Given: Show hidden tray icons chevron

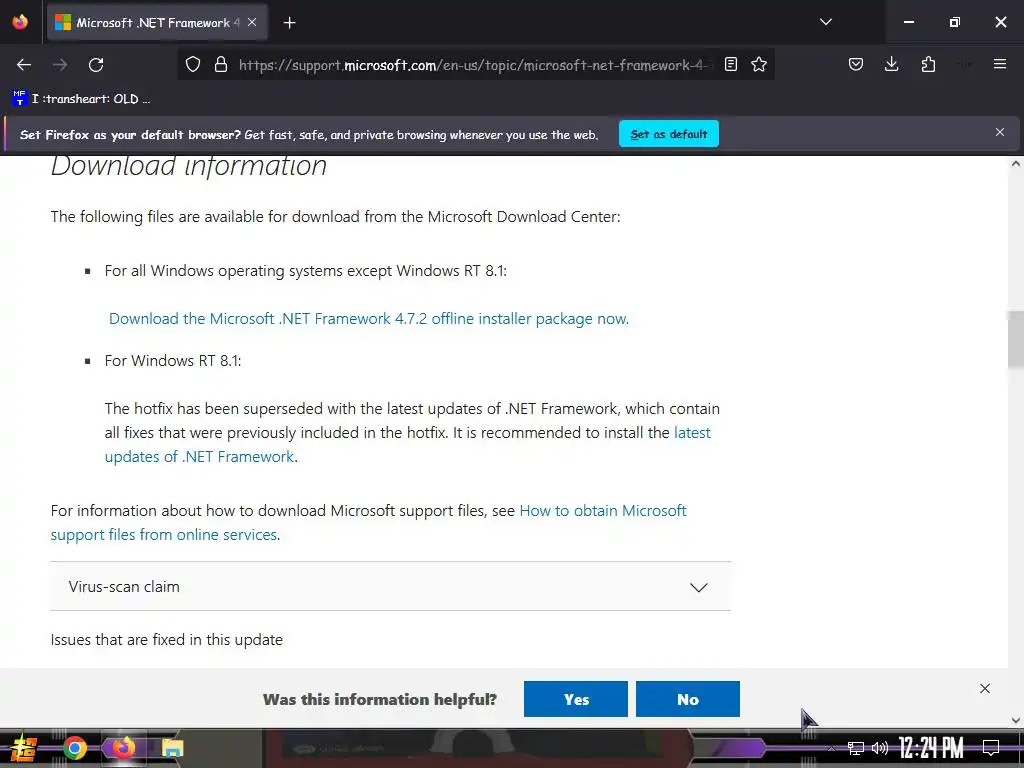Looking at the screenshot, I should [x=831, y=748].
